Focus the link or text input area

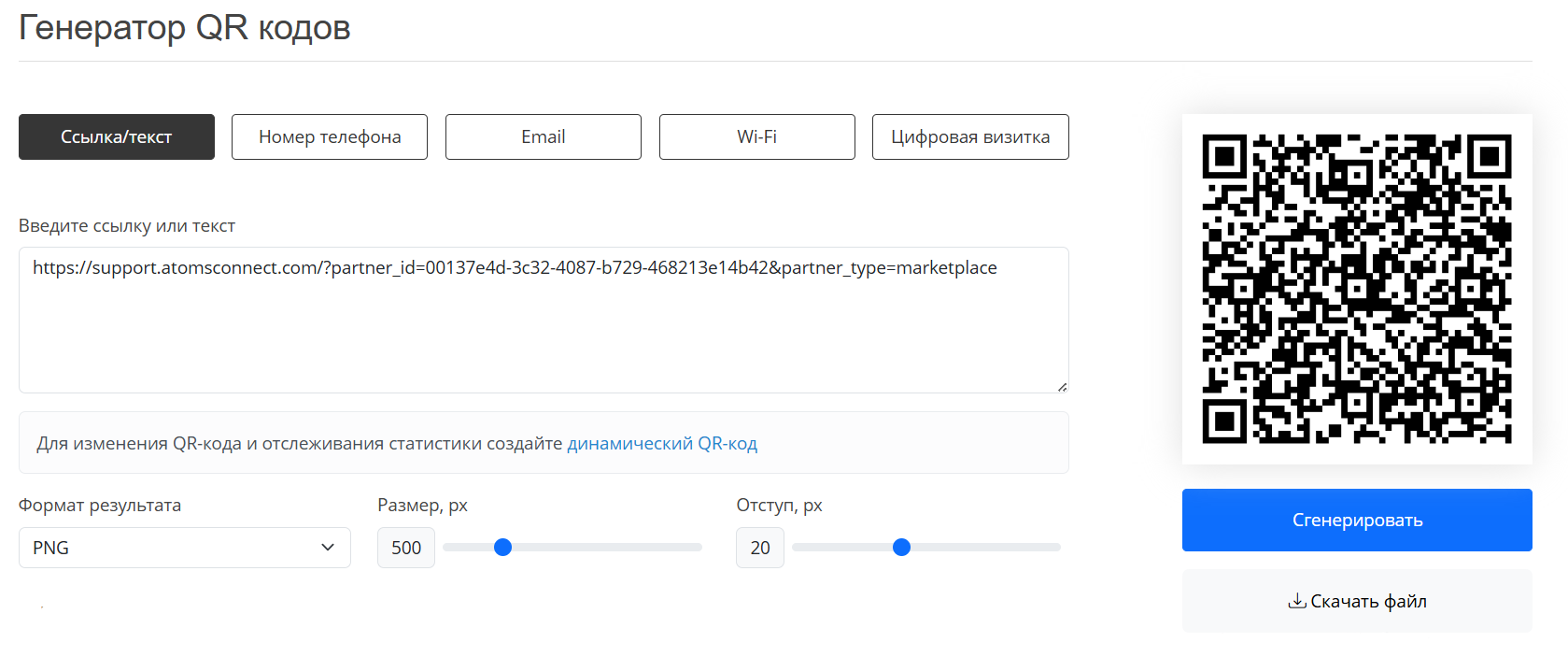544,320
